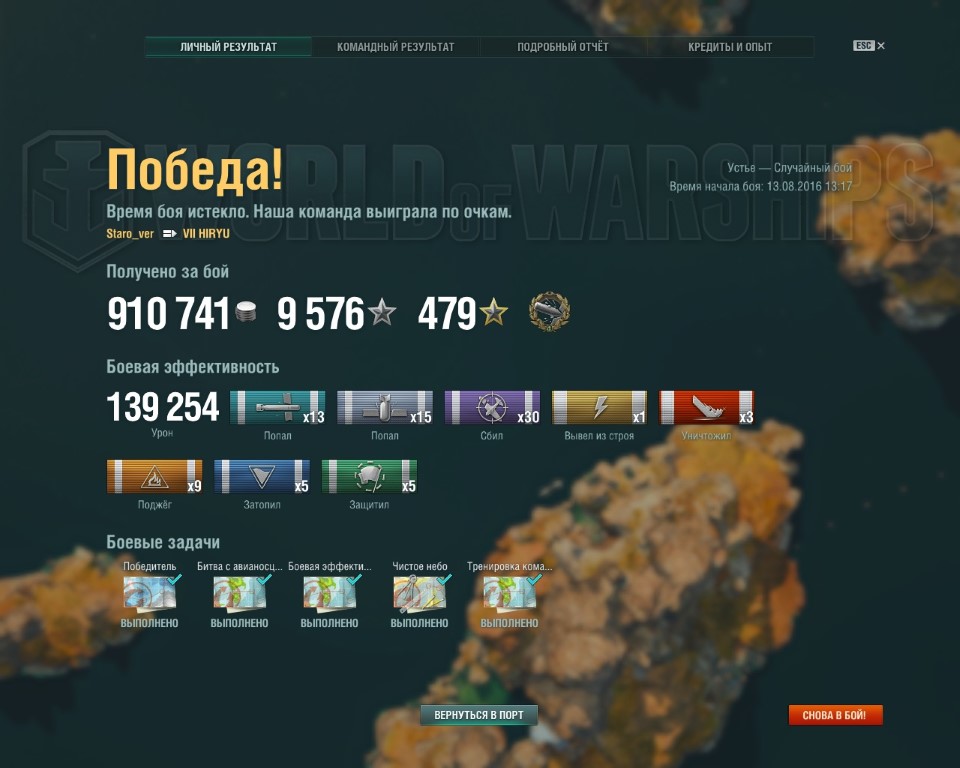Click the Вернуться в порт button

point(479,715)
